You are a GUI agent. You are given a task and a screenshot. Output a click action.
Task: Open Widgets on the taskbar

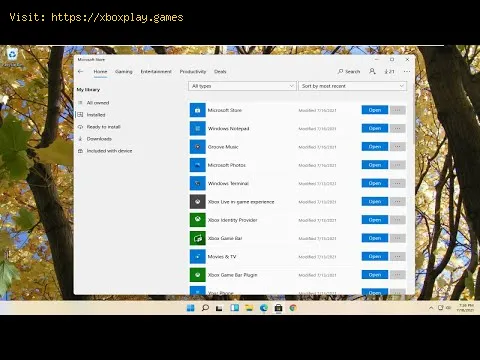[234, 308]
